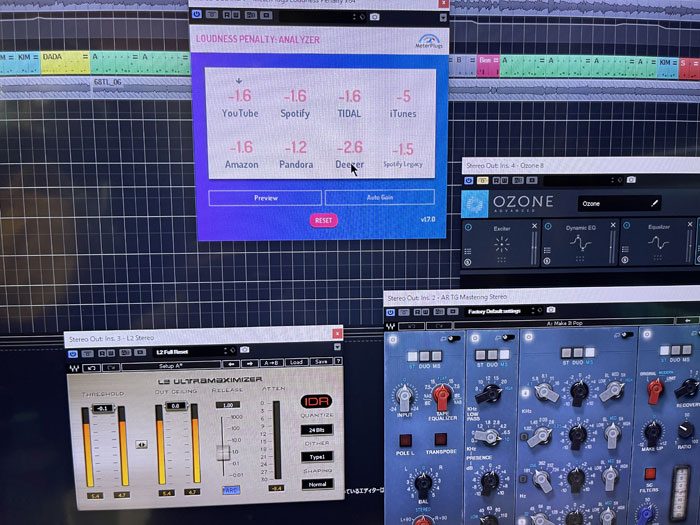
Task: Bypass the L2 Stereo plugin power button
Action: point(73,354)
